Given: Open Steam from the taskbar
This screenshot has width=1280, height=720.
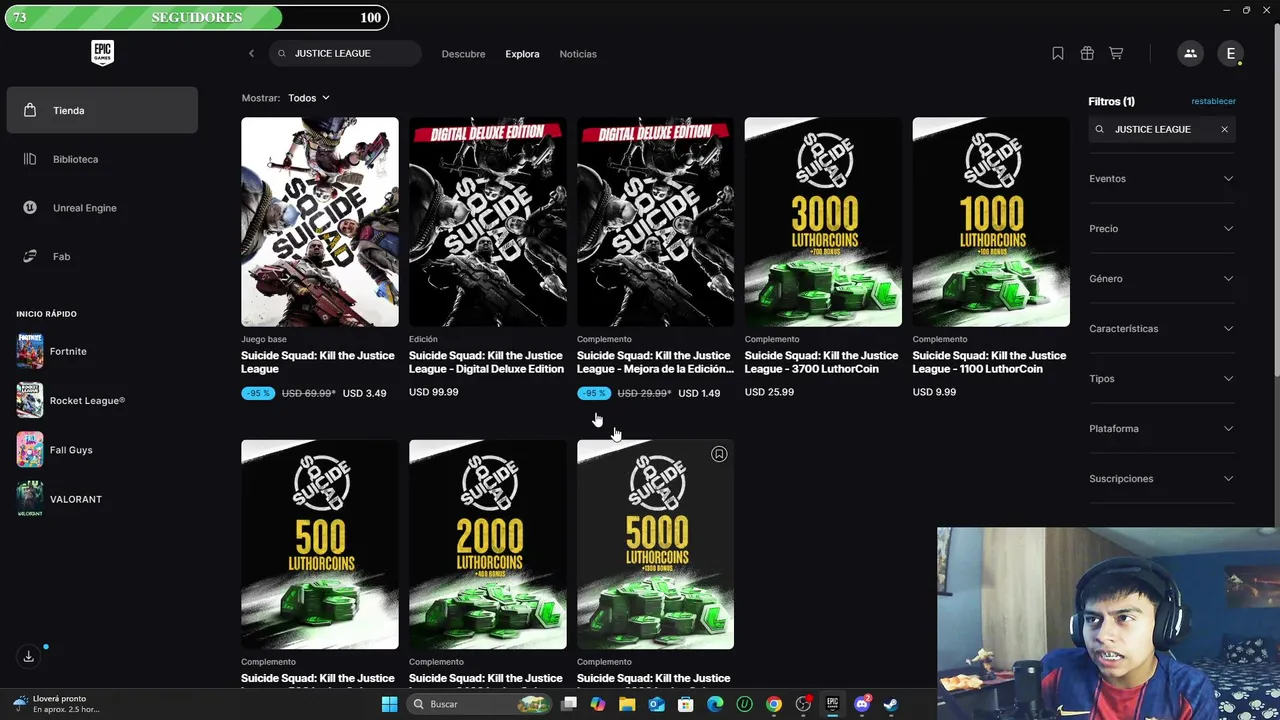Looking at the screenshot, I should point(890,704).
